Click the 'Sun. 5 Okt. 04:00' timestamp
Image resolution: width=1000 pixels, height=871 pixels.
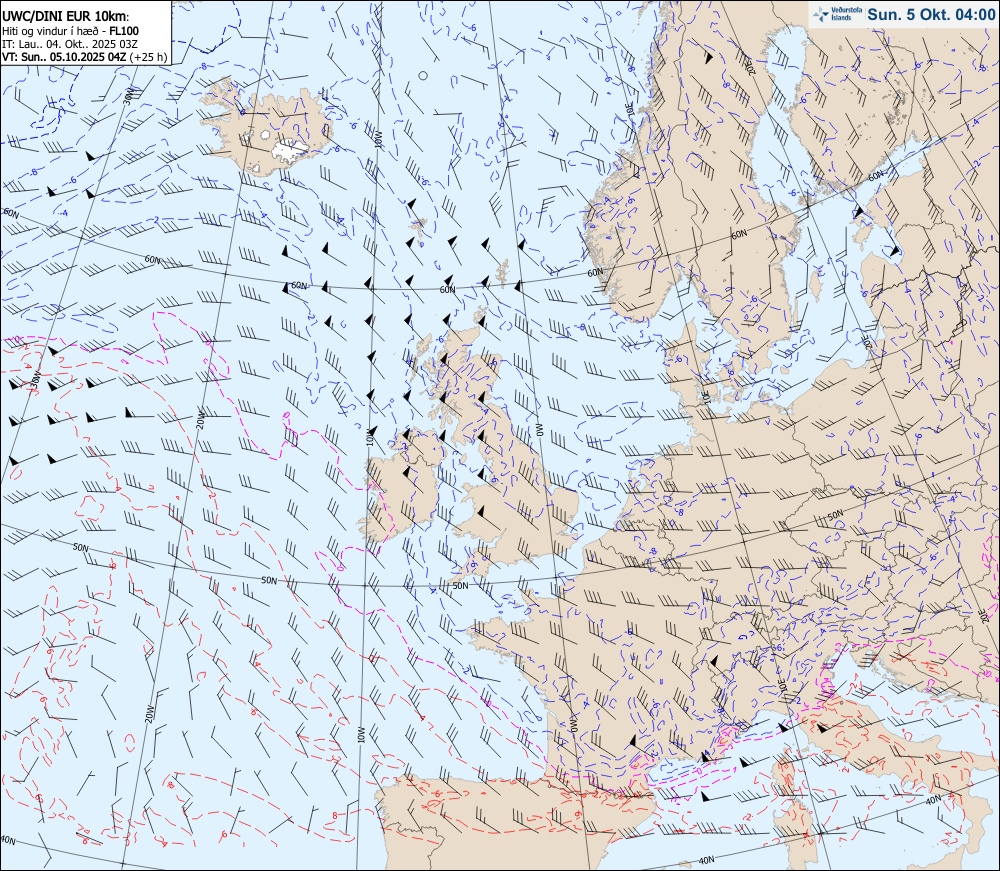931,14
